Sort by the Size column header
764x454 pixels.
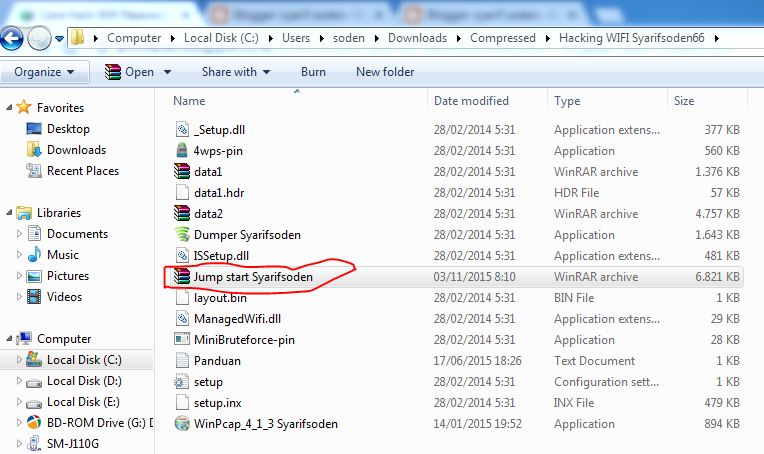[x=684, y=101]
